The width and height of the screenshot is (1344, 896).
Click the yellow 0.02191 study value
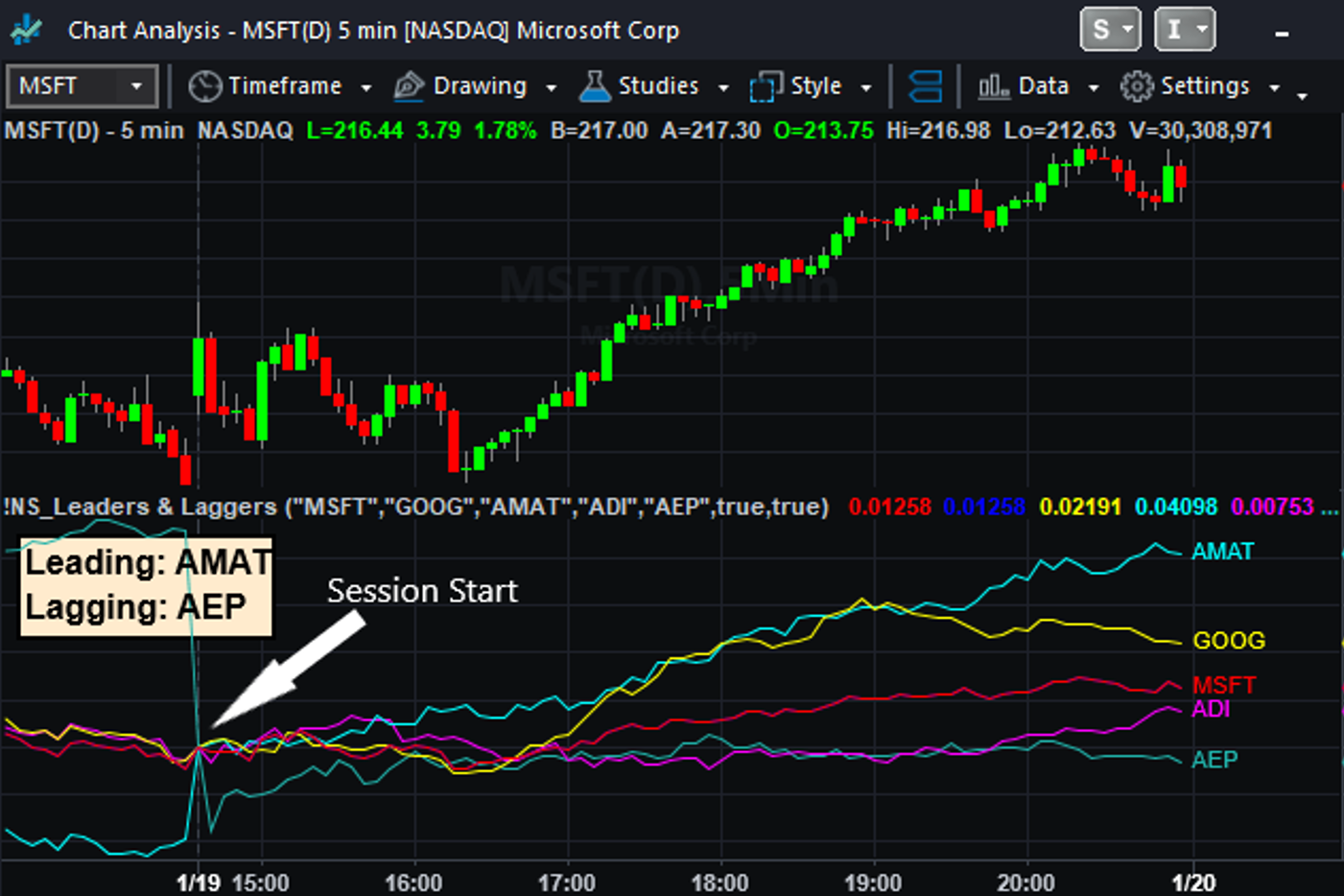1080,507
